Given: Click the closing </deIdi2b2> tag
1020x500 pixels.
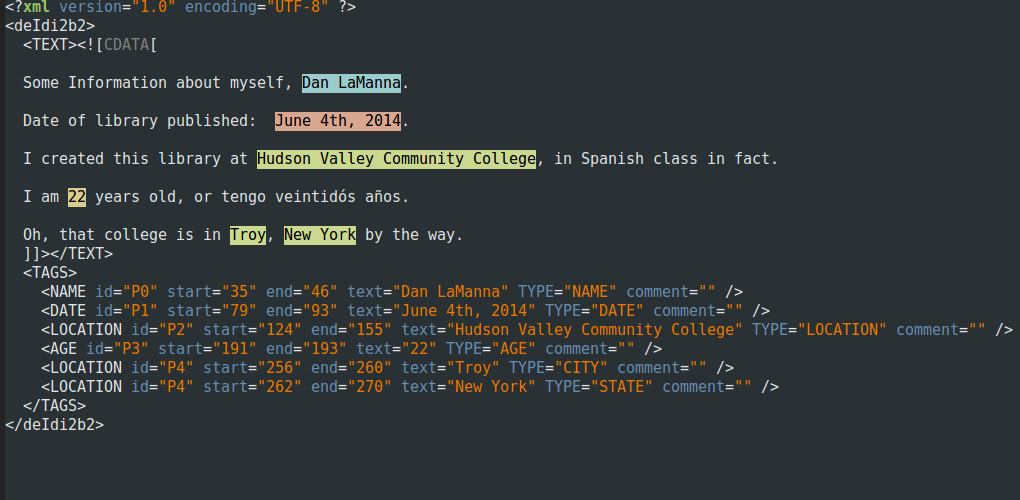Looking at the screenshot, I should point(55,425).
